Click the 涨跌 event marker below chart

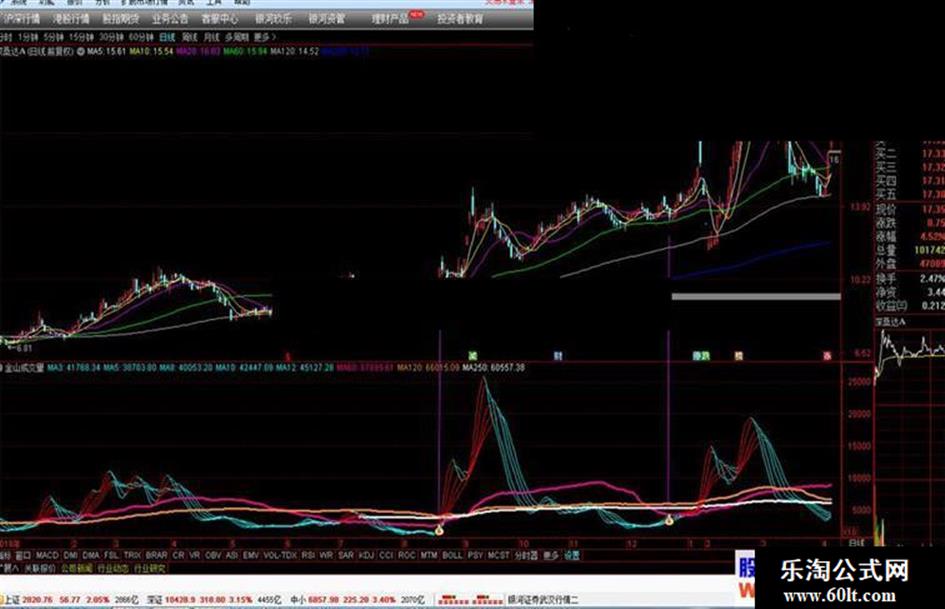pos(701,356)
